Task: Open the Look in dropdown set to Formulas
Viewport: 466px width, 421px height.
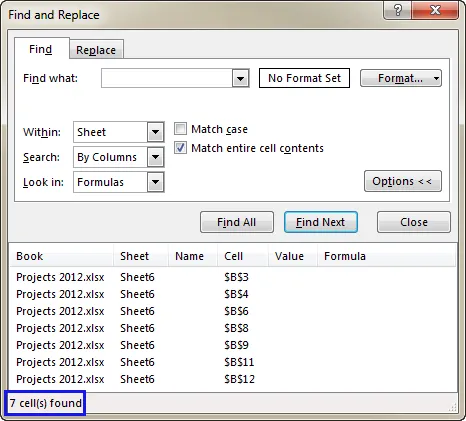Action: 119,182
